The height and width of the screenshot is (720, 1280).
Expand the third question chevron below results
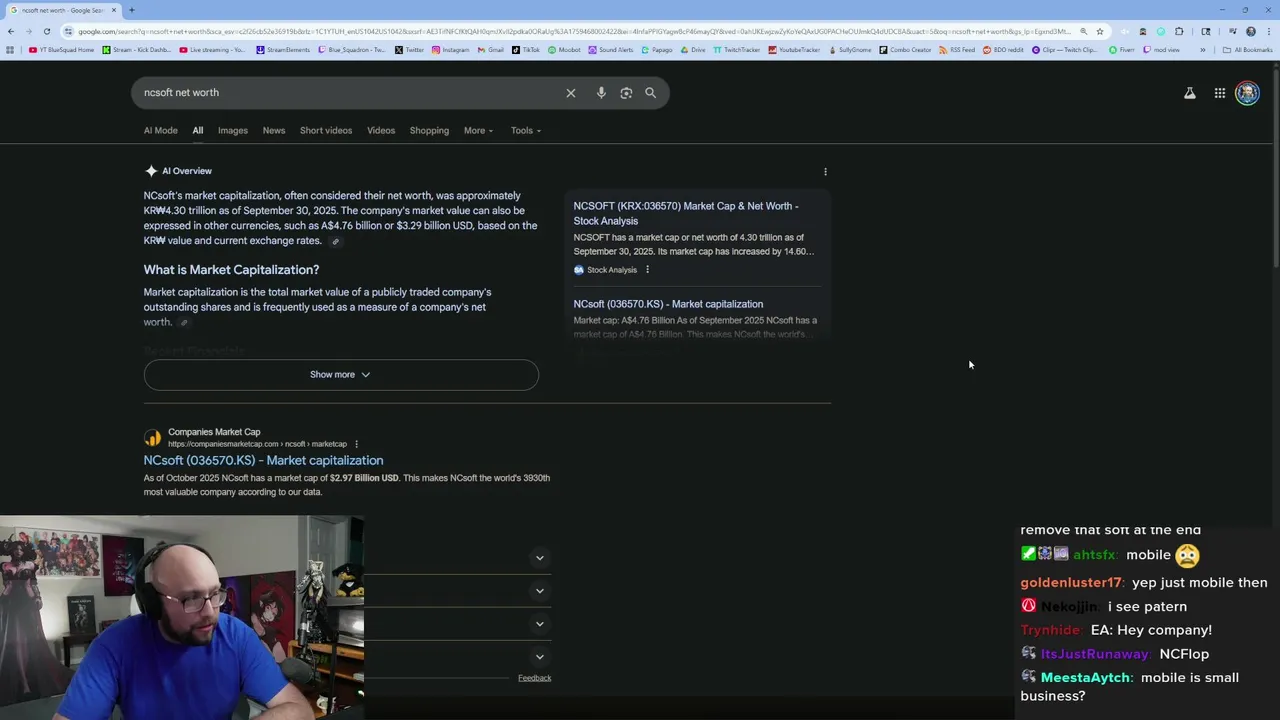(x=539, y=624)
